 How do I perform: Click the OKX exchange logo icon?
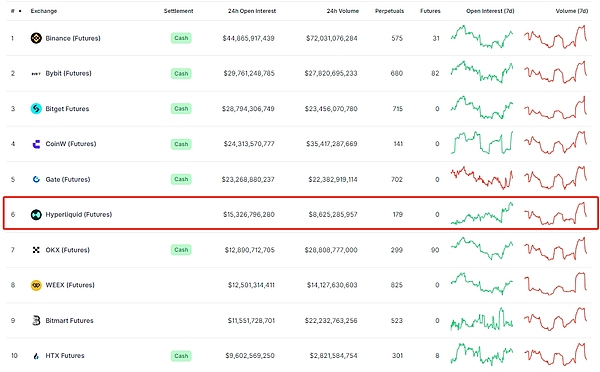(x=36, y=250)
